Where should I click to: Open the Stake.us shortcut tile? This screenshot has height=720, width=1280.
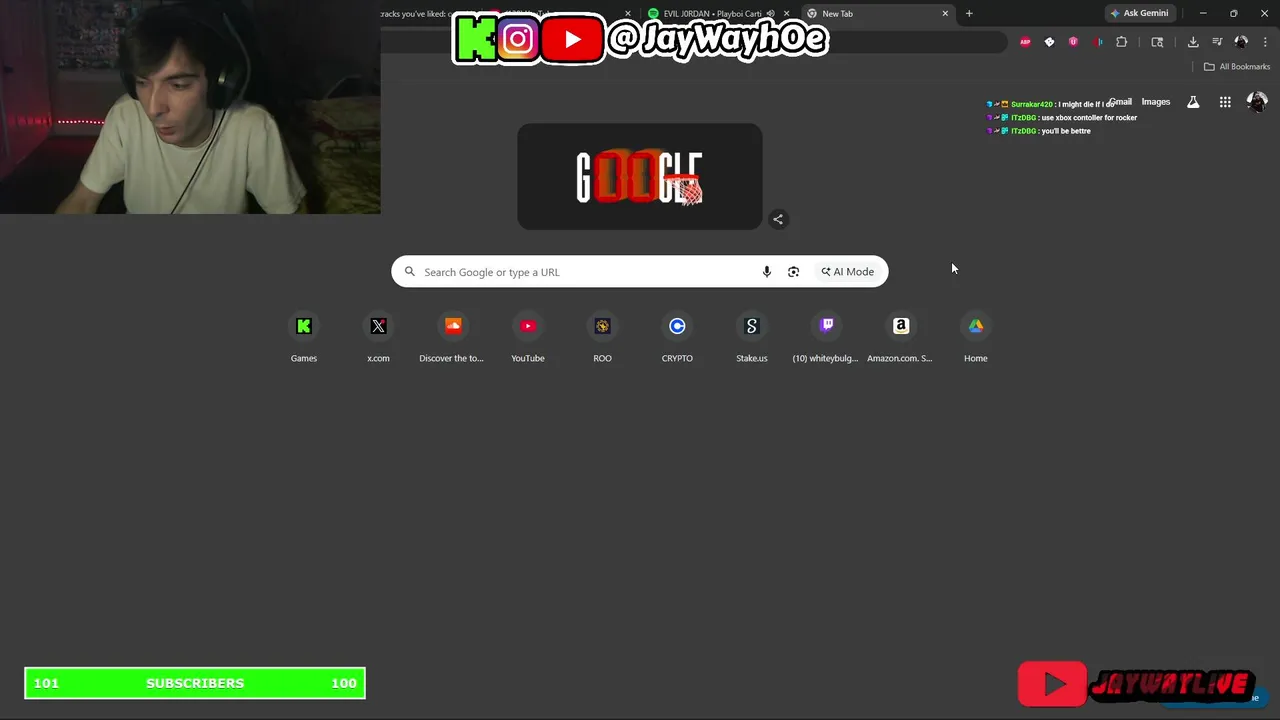pos(752,338)
